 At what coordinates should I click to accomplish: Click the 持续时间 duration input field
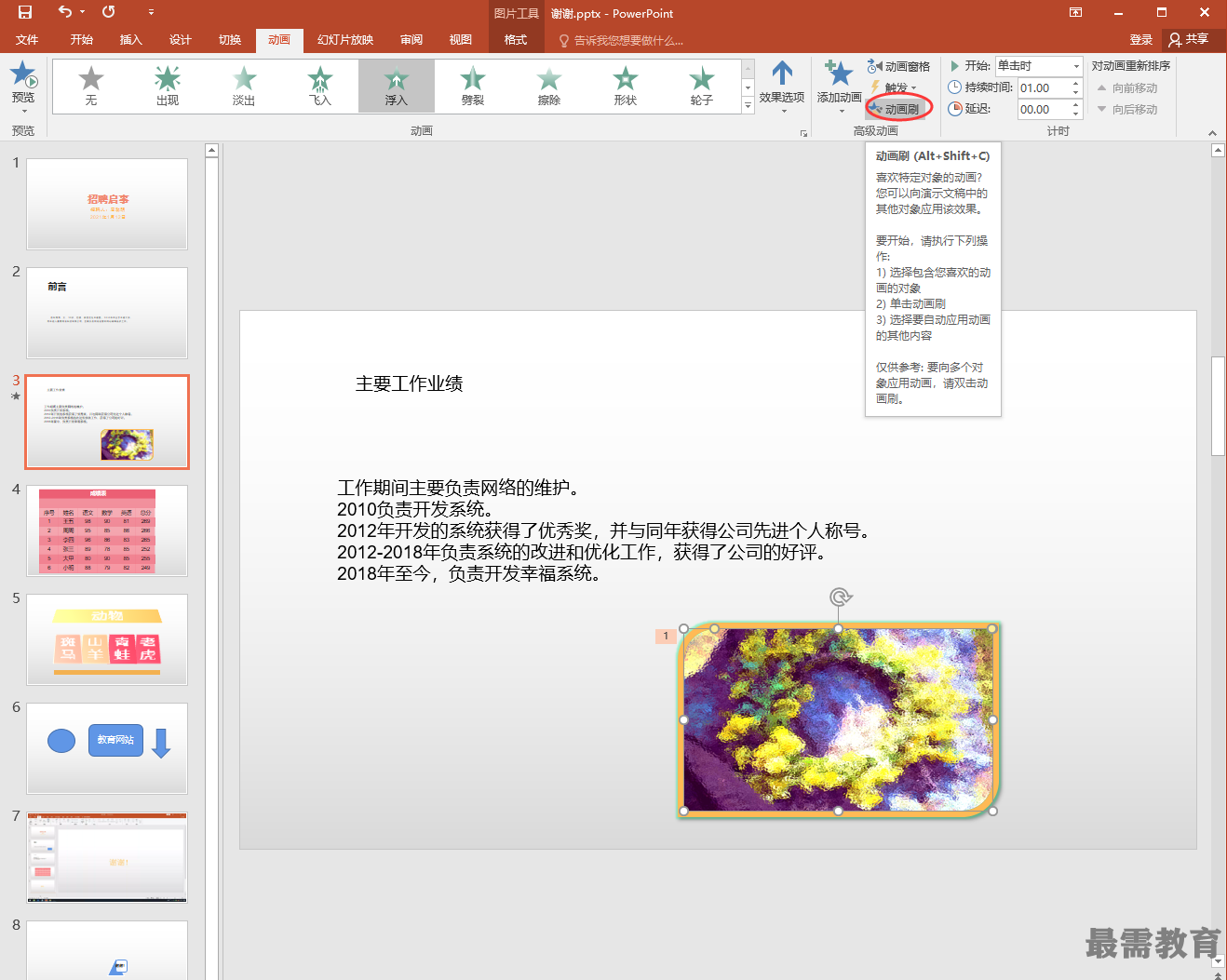point(1043,87)
